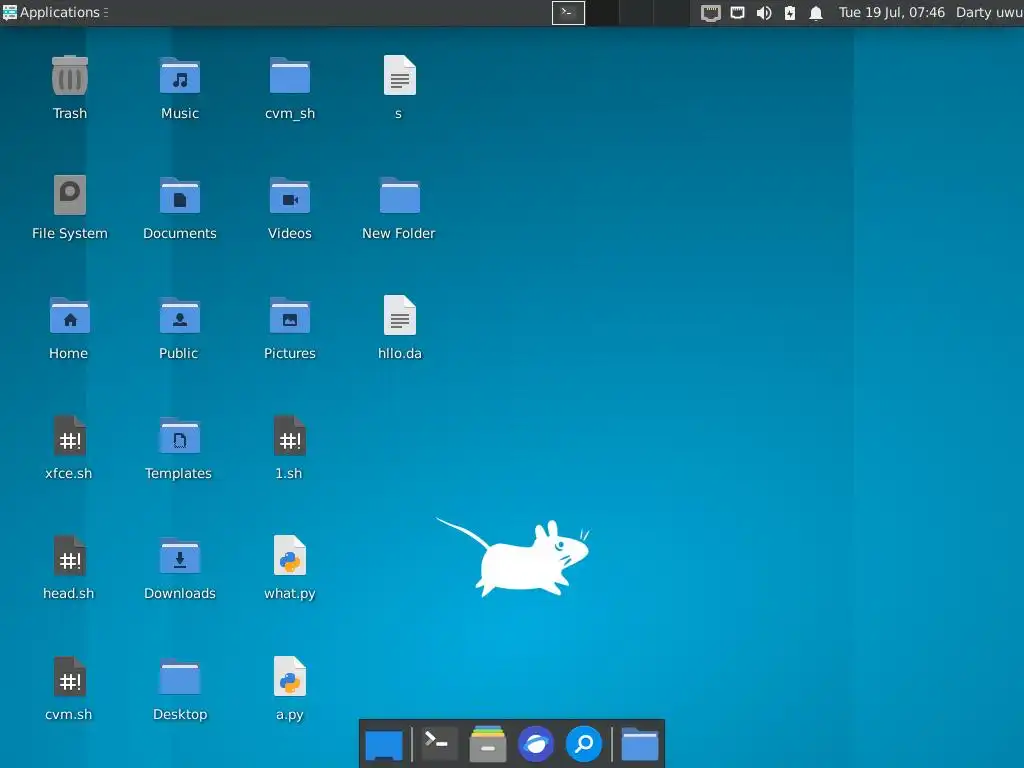Open the Darty uwu user menu
Viewport: 1024px width, 768px height.
pos(989,12)
